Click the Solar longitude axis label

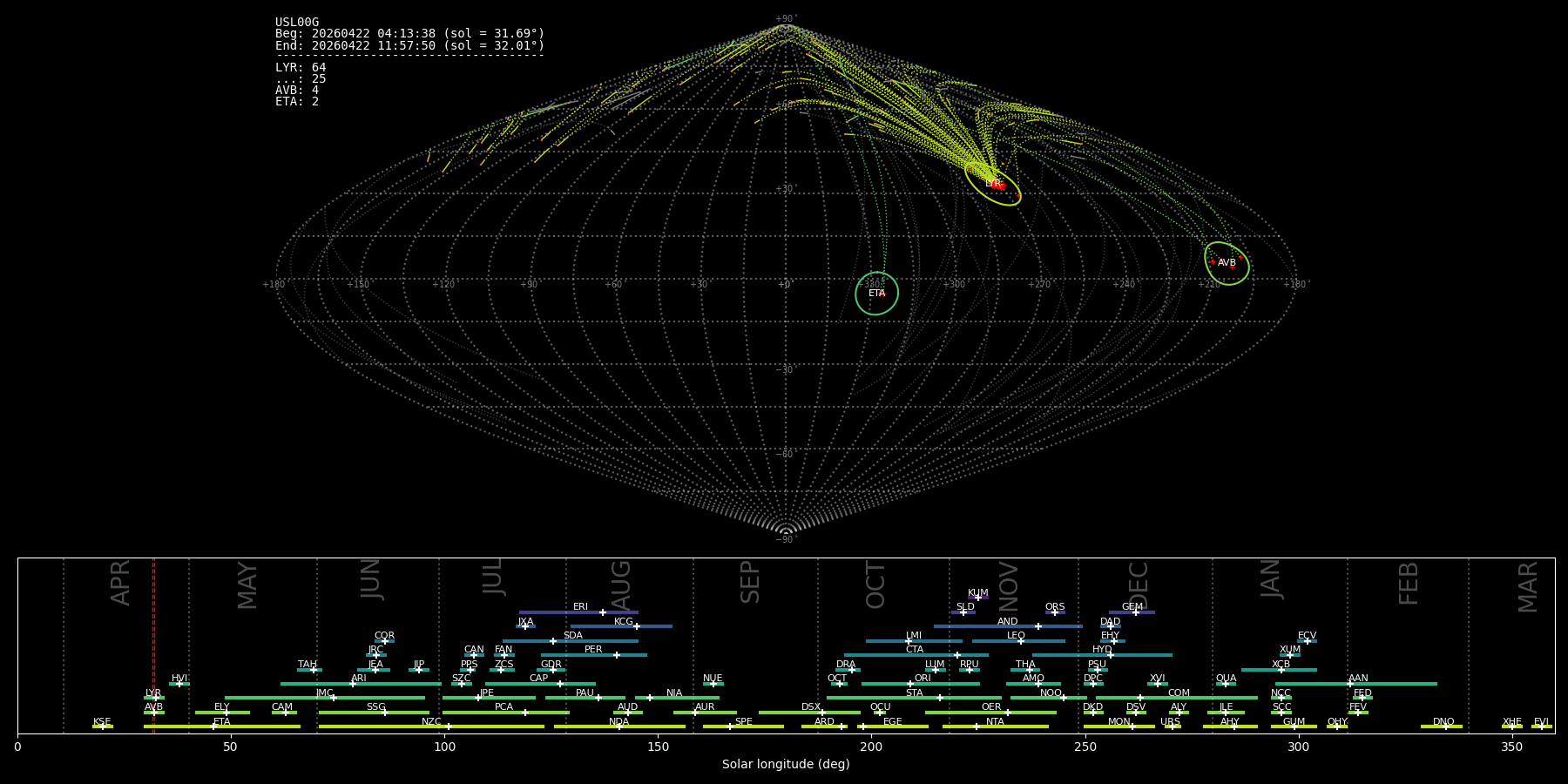point(786,764)
